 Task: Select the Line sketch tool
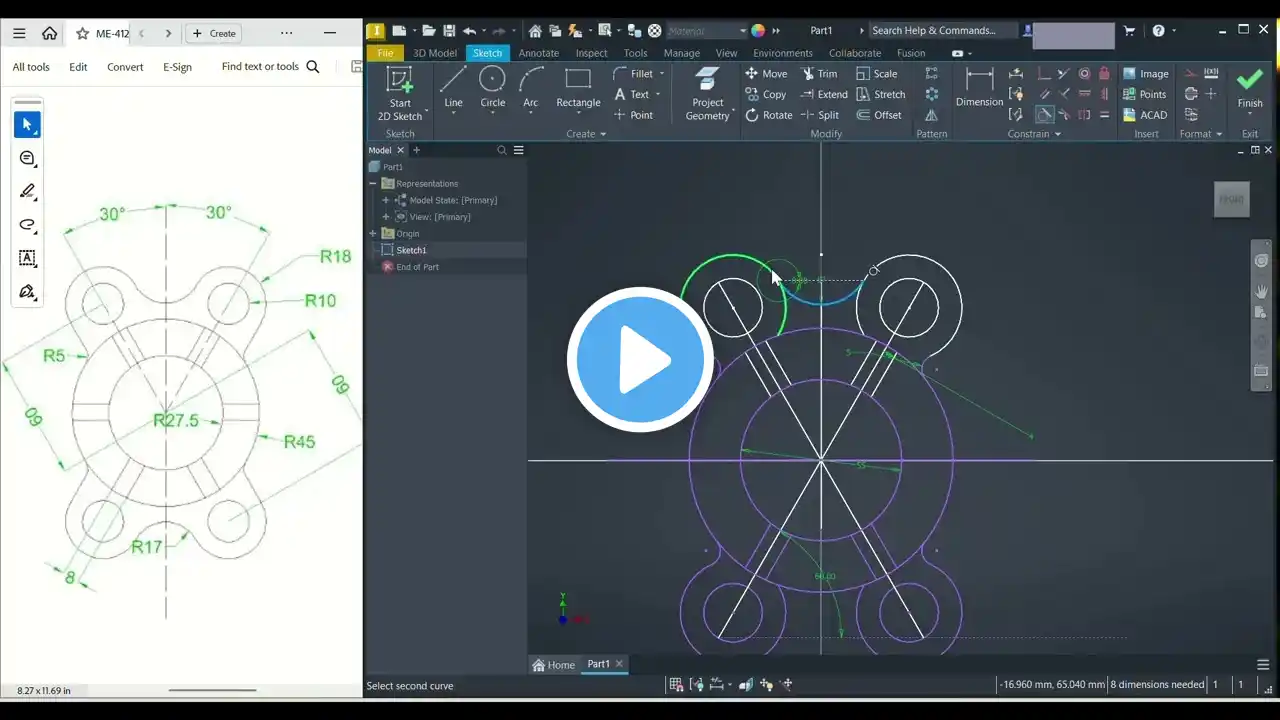pos(453,86)
